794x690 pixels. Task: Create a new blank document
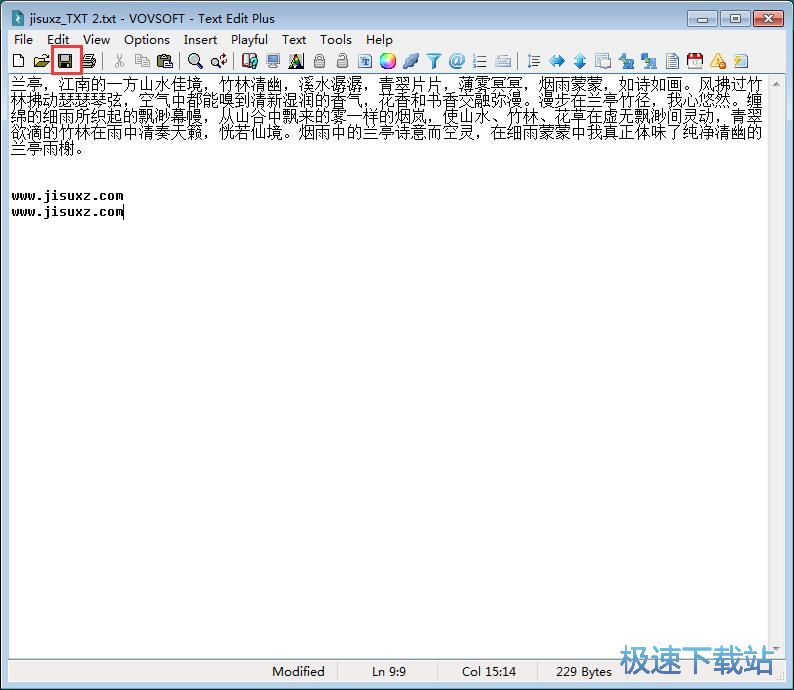[19, 61]
